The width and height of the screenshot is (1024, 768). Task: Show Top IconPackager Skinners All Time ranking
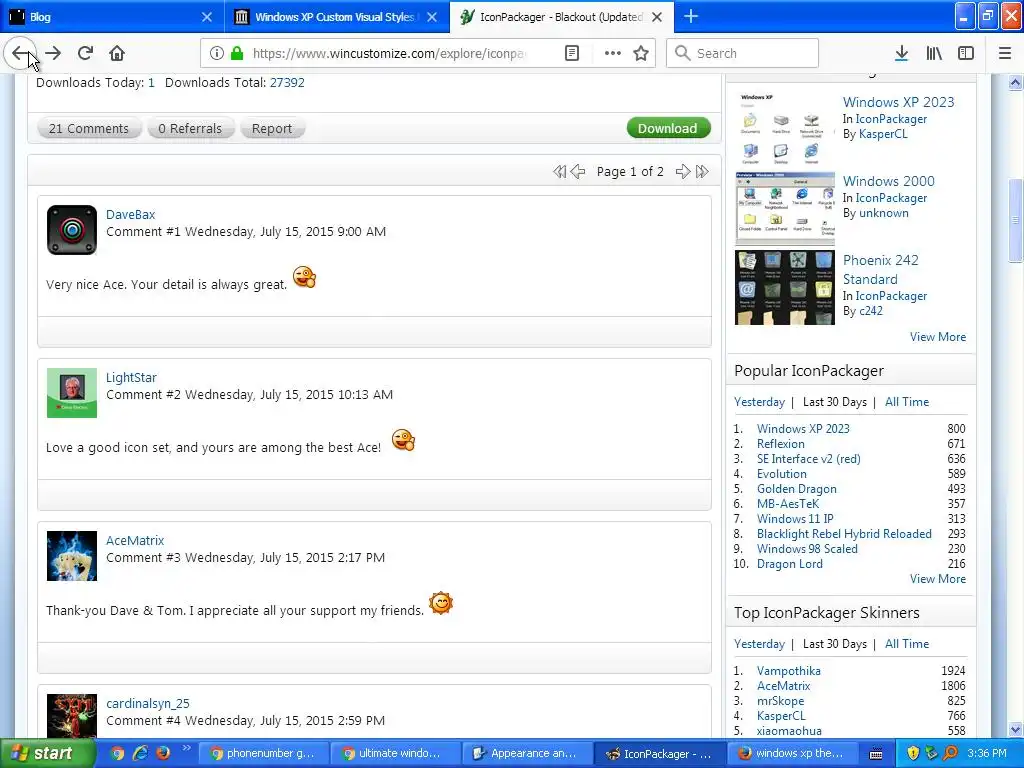pos(906,644)
